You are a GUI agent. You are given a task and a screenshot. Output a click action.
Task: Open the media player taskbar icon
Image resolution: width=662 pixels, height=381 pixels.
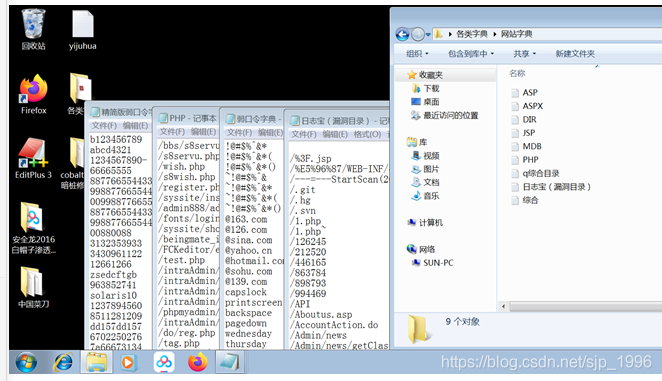pyautogui.click(x=128, y=362)
